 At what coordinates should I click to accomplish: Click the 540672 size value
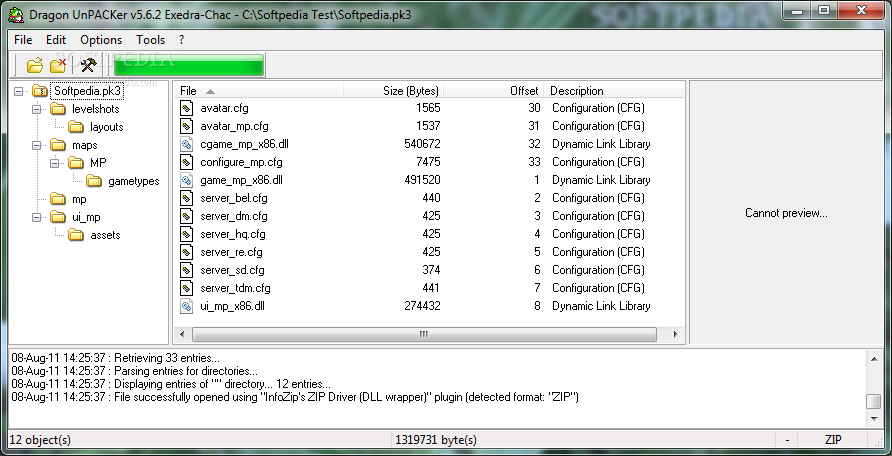[x=422, y=144]
